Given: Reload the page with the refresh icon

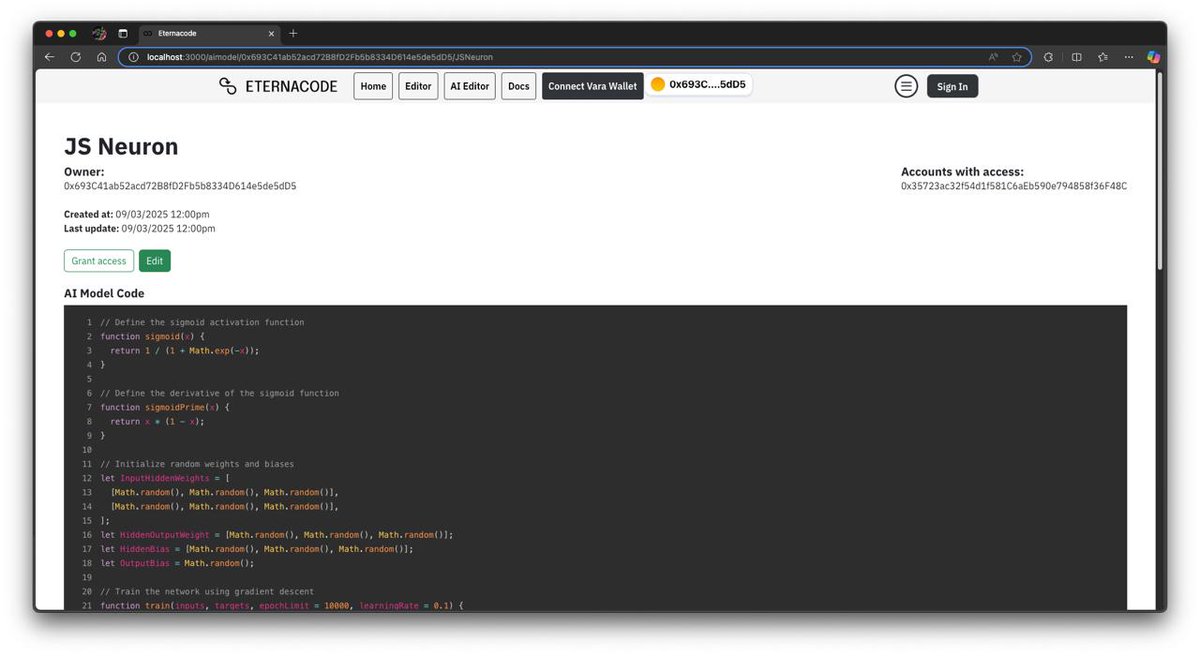Looking at the screenshot, I should pos(75,57).
